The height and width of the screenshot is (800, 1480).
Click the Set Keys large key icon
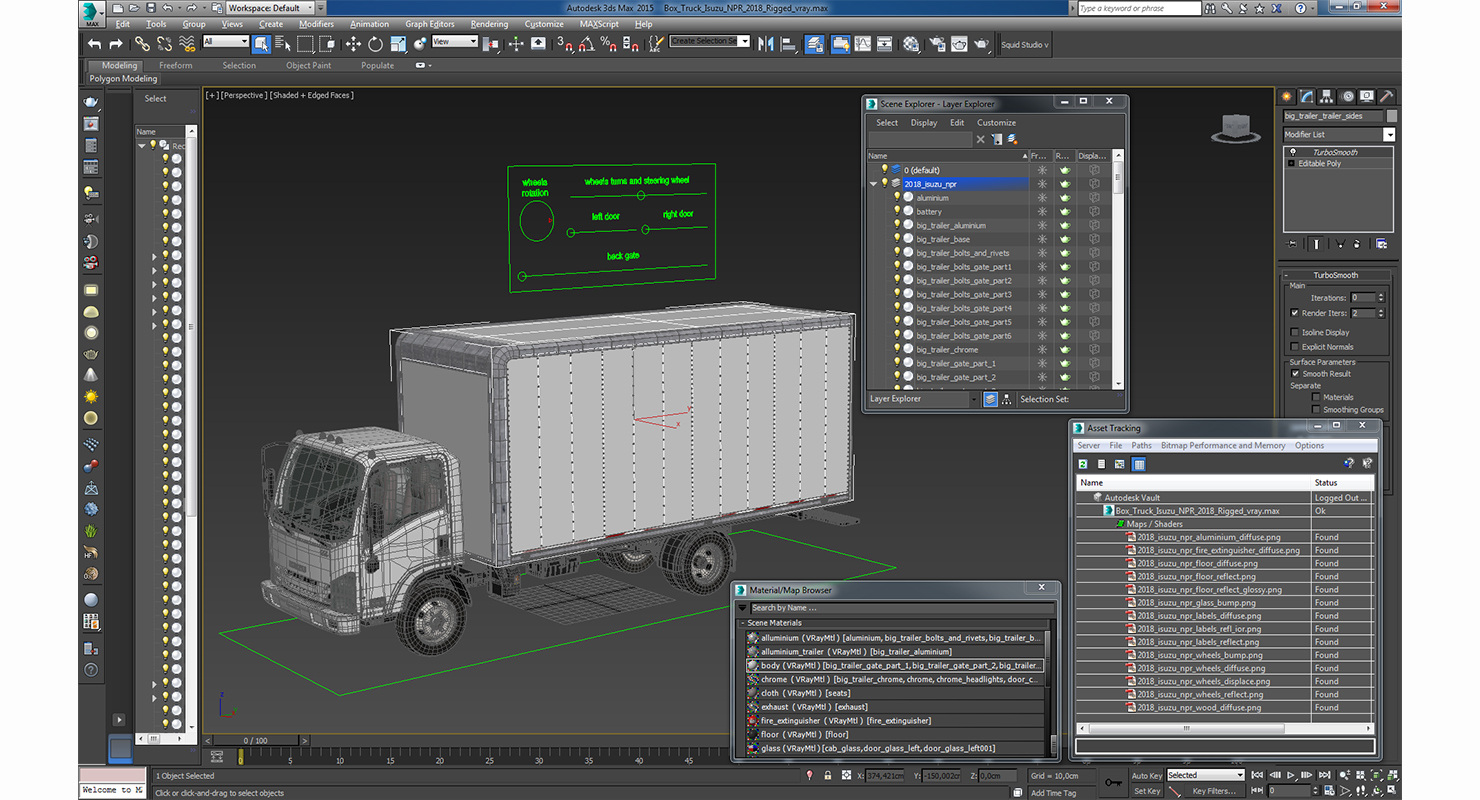coord(1113,782)
